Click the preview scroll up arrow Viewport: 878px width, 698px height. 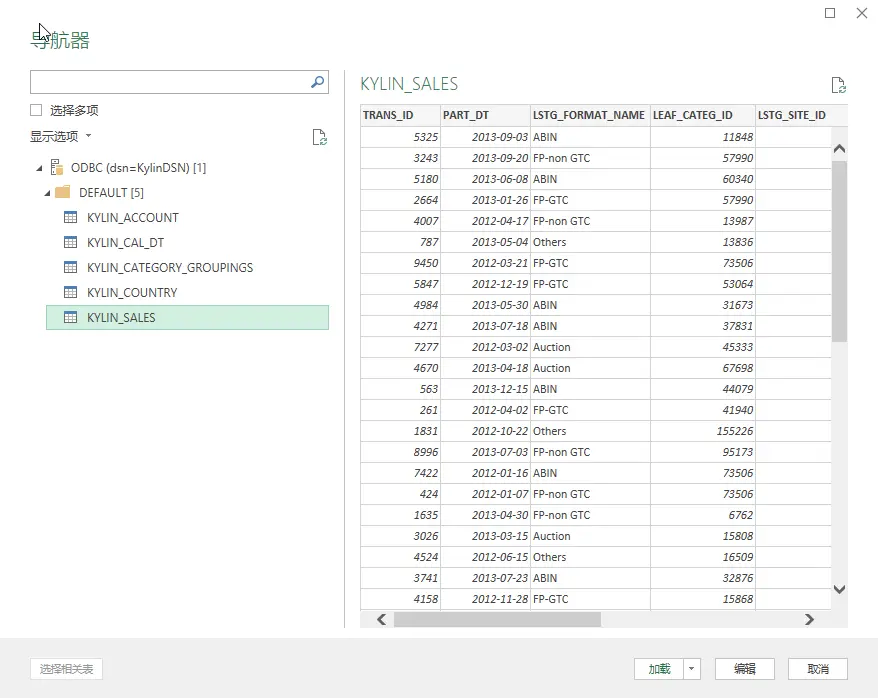pyautogui.click(x=839, y=148)
